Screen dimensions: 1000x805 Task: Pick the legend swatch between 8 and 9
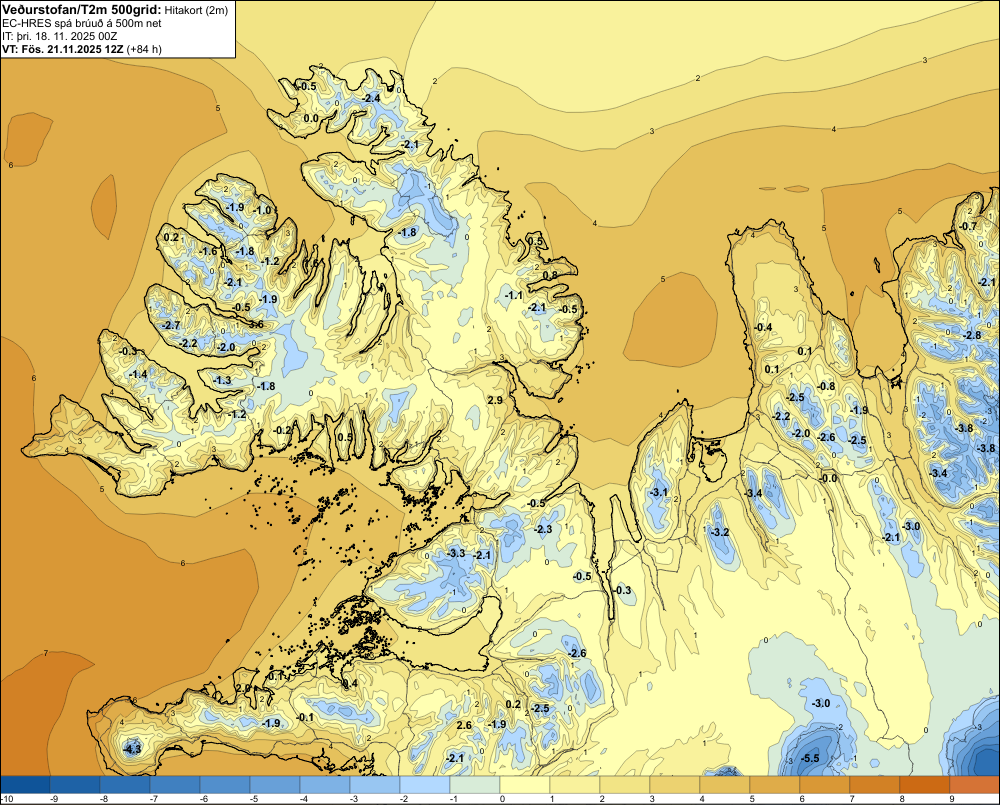point(925,785)
